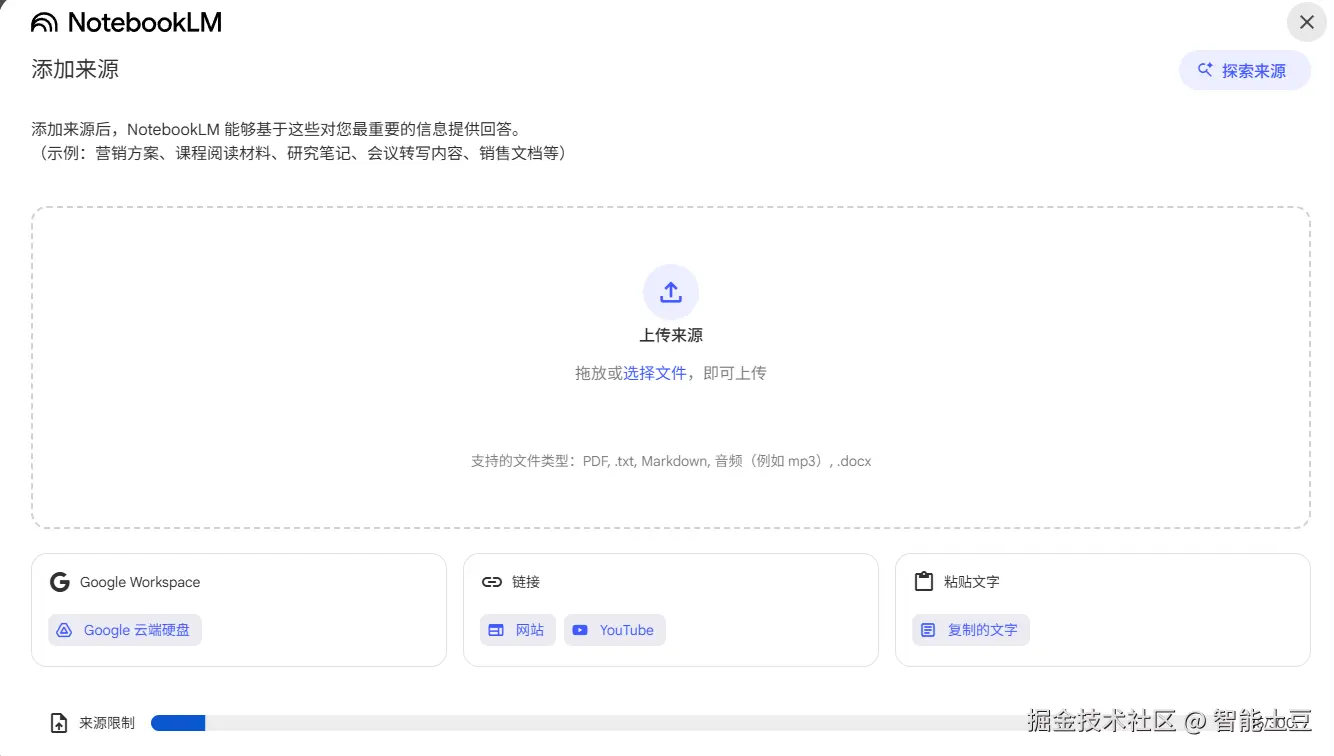Click the 选择文件 link
Viewport: 1334px width, 756px height.
(x=655, y=373)
